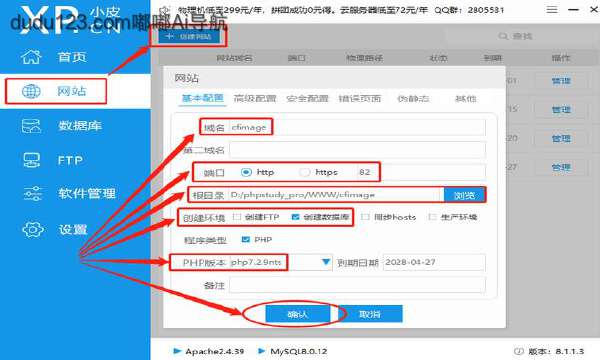Click the MySQL8.0.12 play status icon
The image size is (600, 360).
tap(262, 351)
